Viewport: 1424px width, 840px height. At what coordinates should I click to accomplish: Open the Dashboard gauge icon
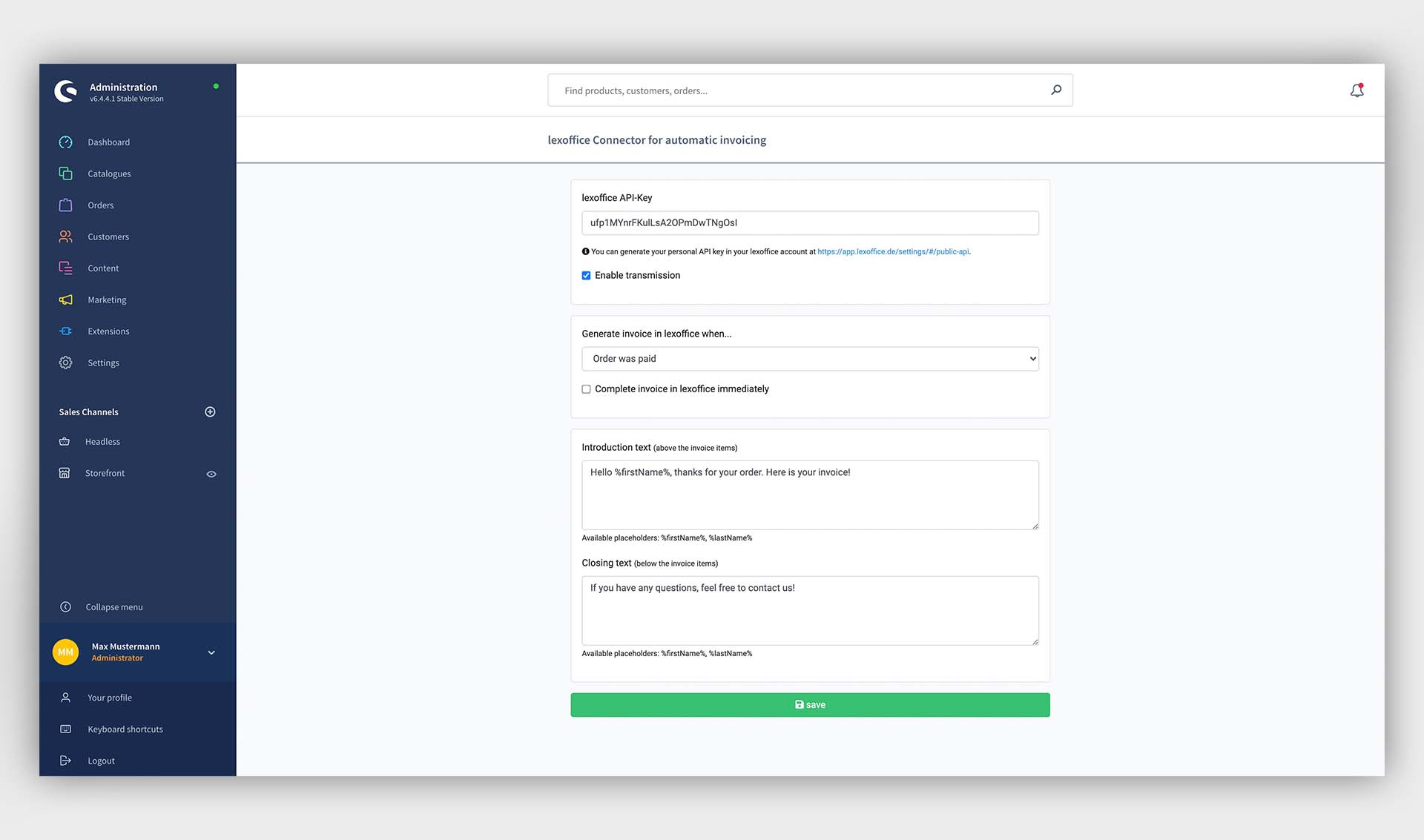click(65, 142)
